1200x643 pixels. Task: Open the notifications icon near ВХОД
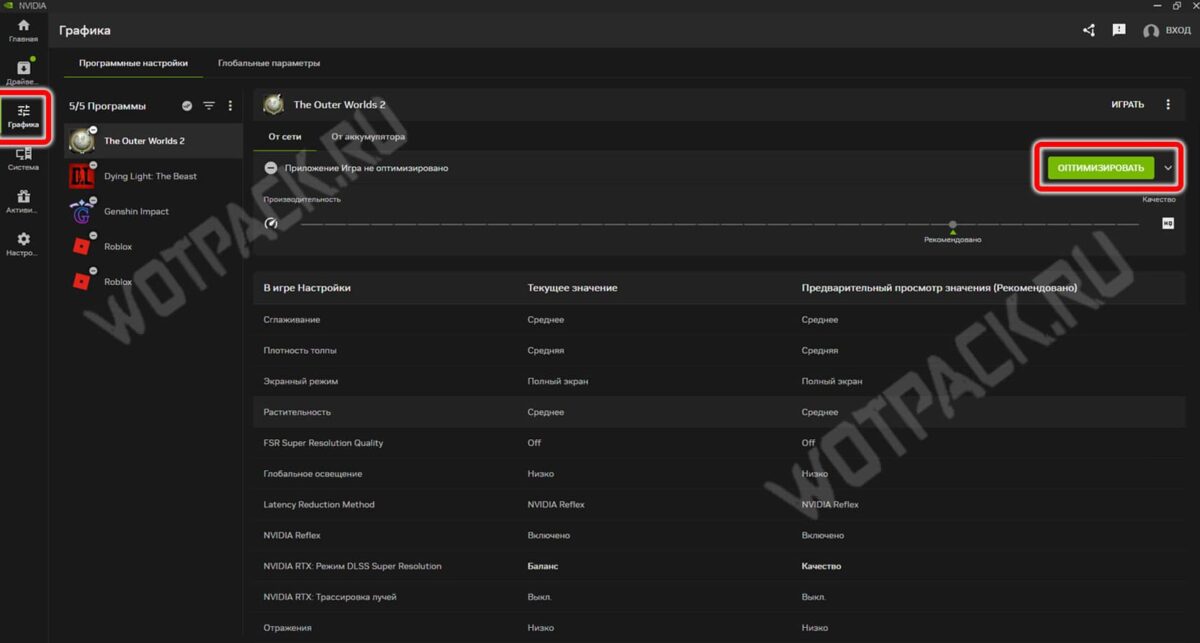(1119, 31)
